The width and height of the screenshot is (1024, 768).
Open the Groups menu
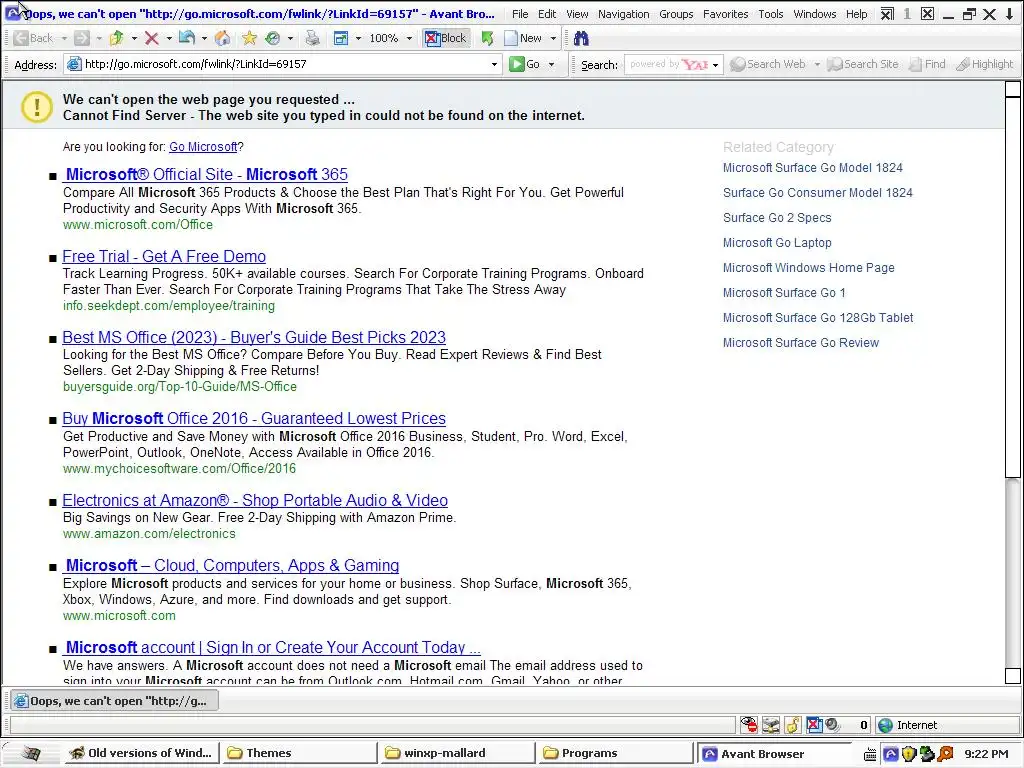pos(676,14)
